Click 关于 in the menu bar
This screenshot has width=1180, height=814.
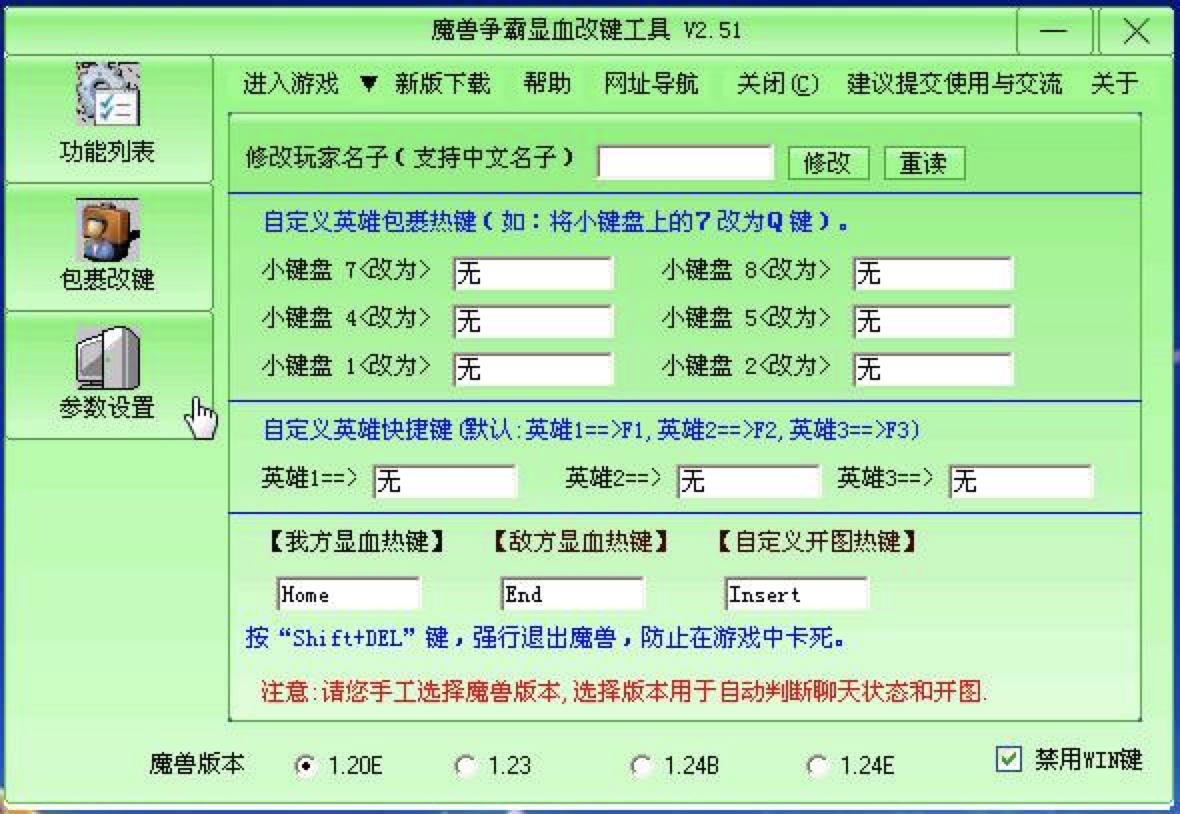(1112, 84)
